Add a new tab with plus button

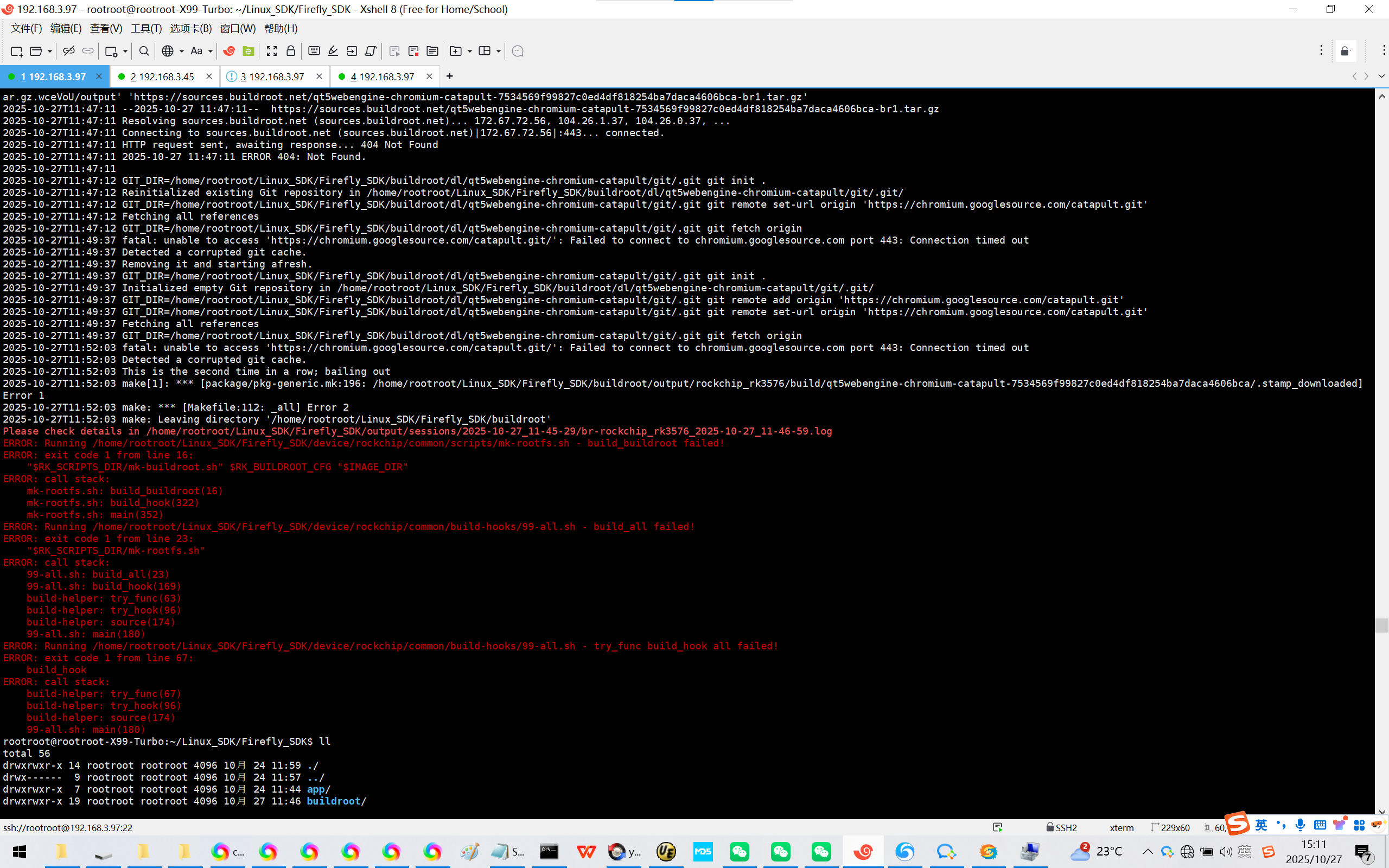[449, 76]
